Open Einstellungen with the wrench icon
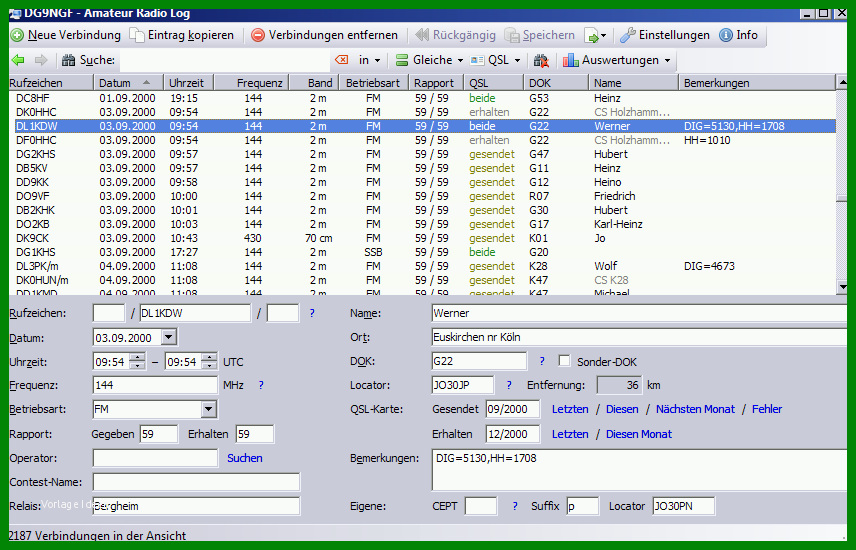This screenshot has width=856, height=550. point(664,35)
